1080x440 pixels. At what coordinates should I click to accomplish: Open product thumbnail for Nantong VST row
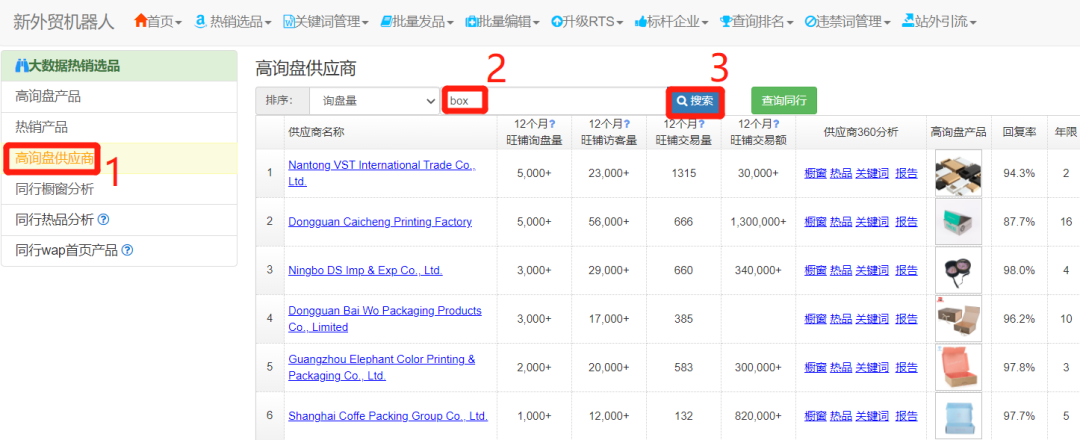click(x=959, y=173)
